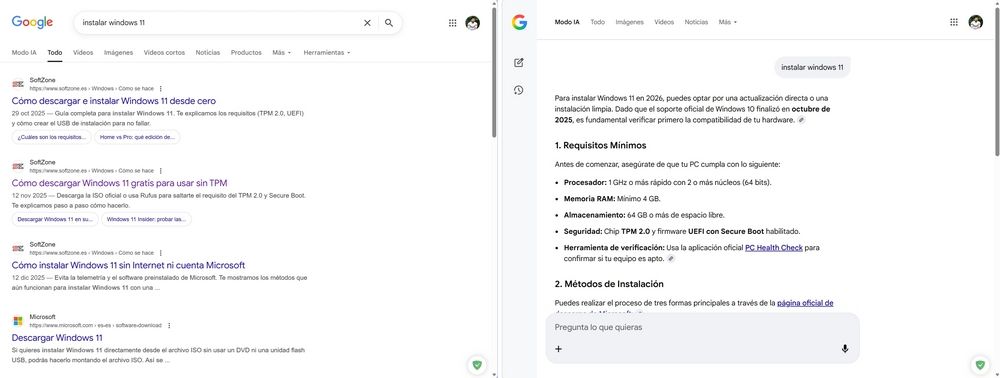This screenshot has height=378, width=1000.
Task: Open the AI mode history clock icon
Action: [x=518, y=91]
